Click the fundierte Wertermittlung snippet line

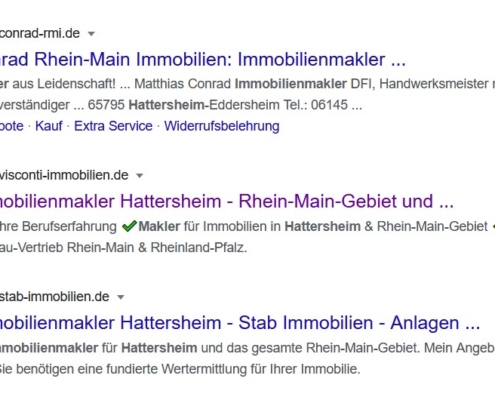pyautogui.click(x=180, y=369)
